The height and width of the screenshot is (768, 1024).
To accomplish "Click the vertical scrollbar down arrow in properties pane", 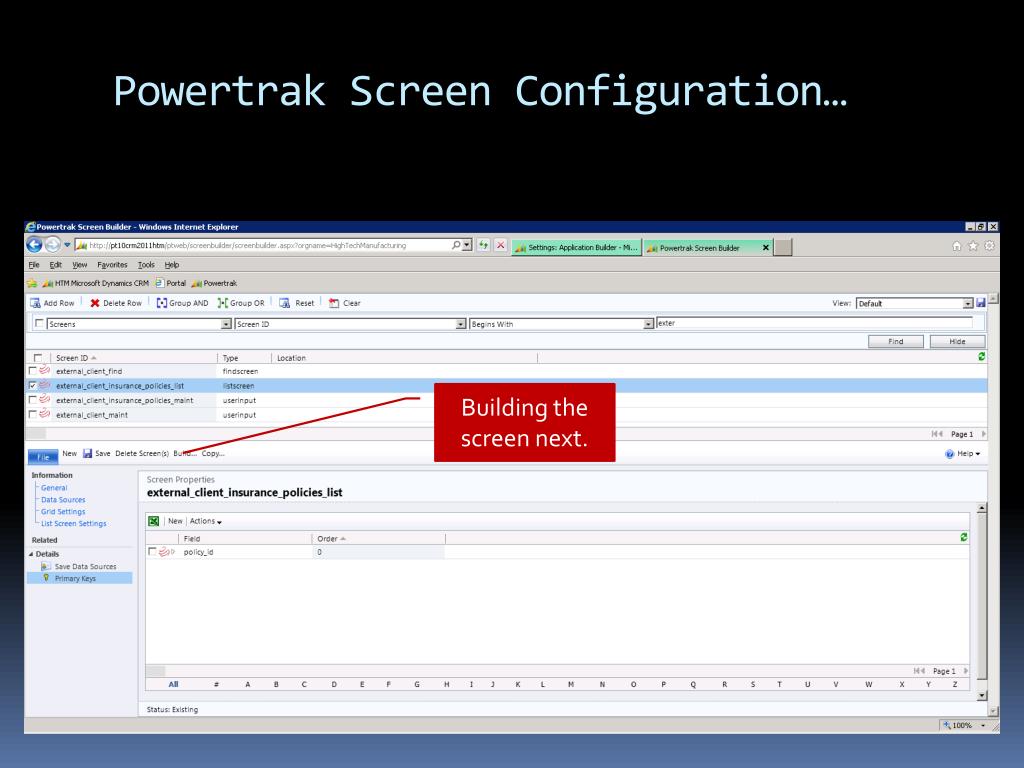I will pos(982,696).
